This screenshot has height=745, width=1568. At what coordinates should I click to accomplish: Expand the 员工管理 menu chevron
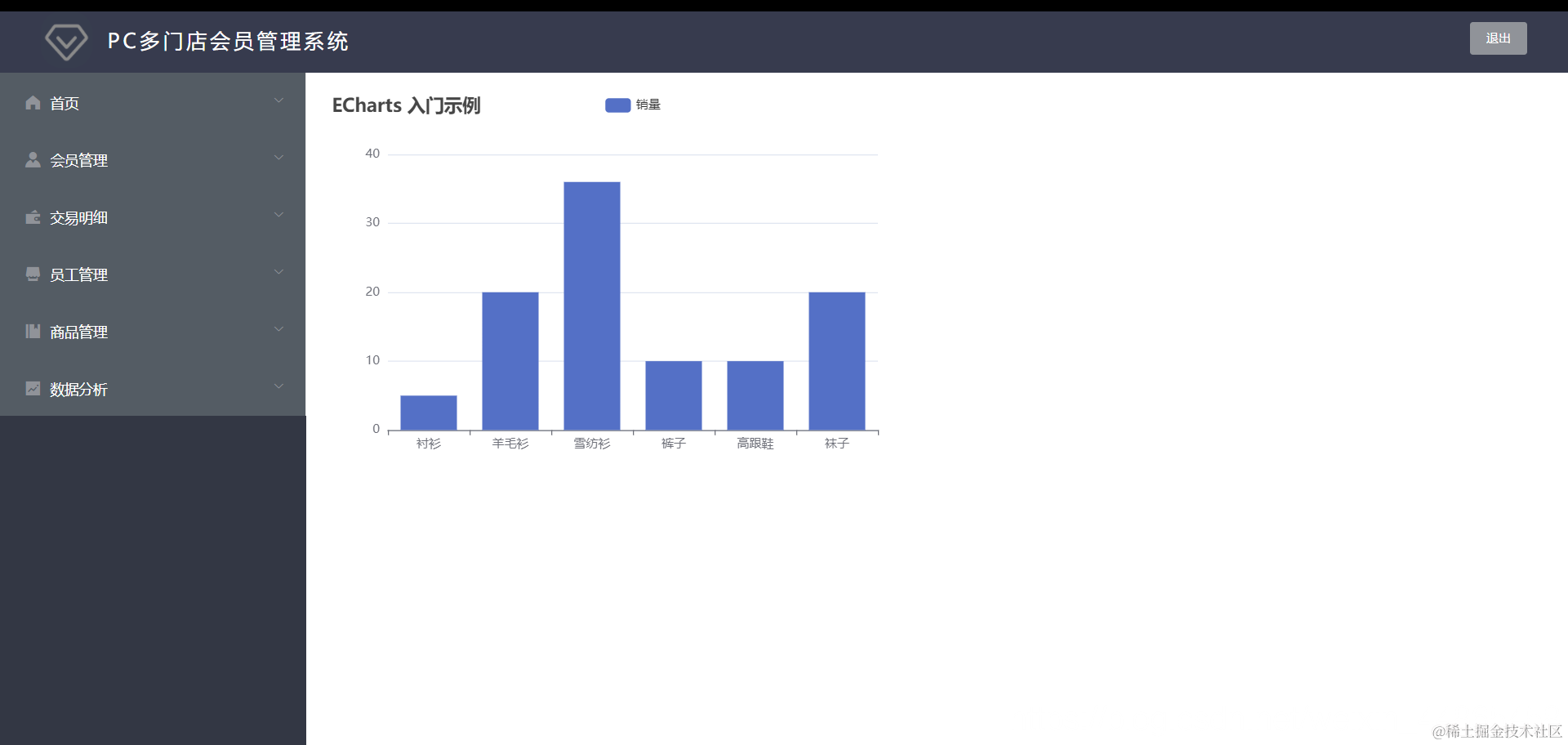[x=278, y=272]
